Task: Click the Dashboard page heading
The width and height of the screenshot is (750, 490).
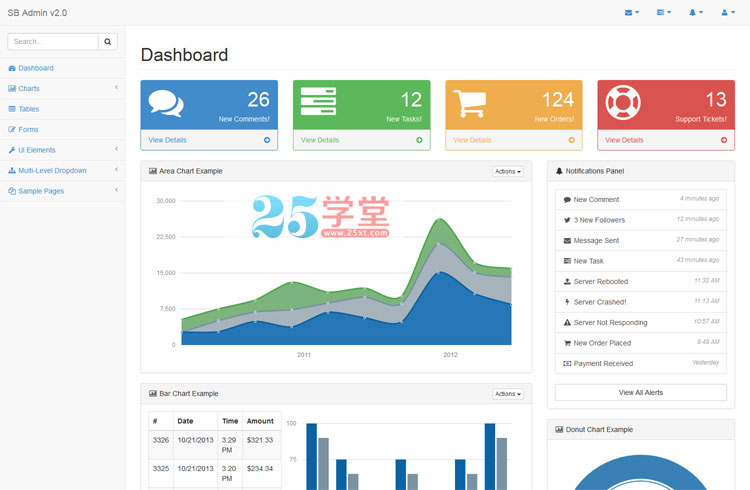Action: (x=184, y=55)
